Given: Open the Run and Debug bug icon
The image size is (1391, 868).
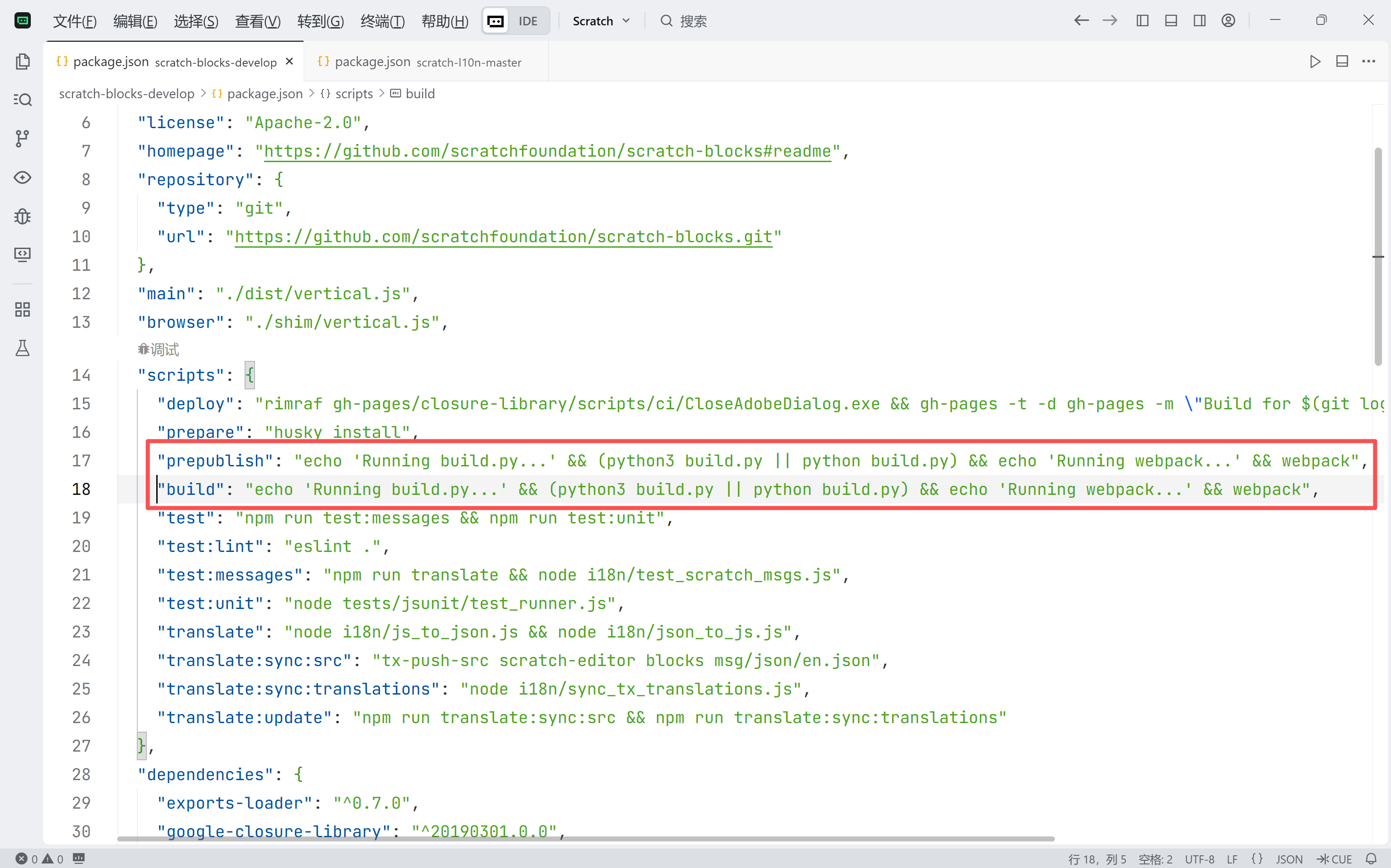Looking at the screenshot, I should pyautogui.click(x=22, y=216).
